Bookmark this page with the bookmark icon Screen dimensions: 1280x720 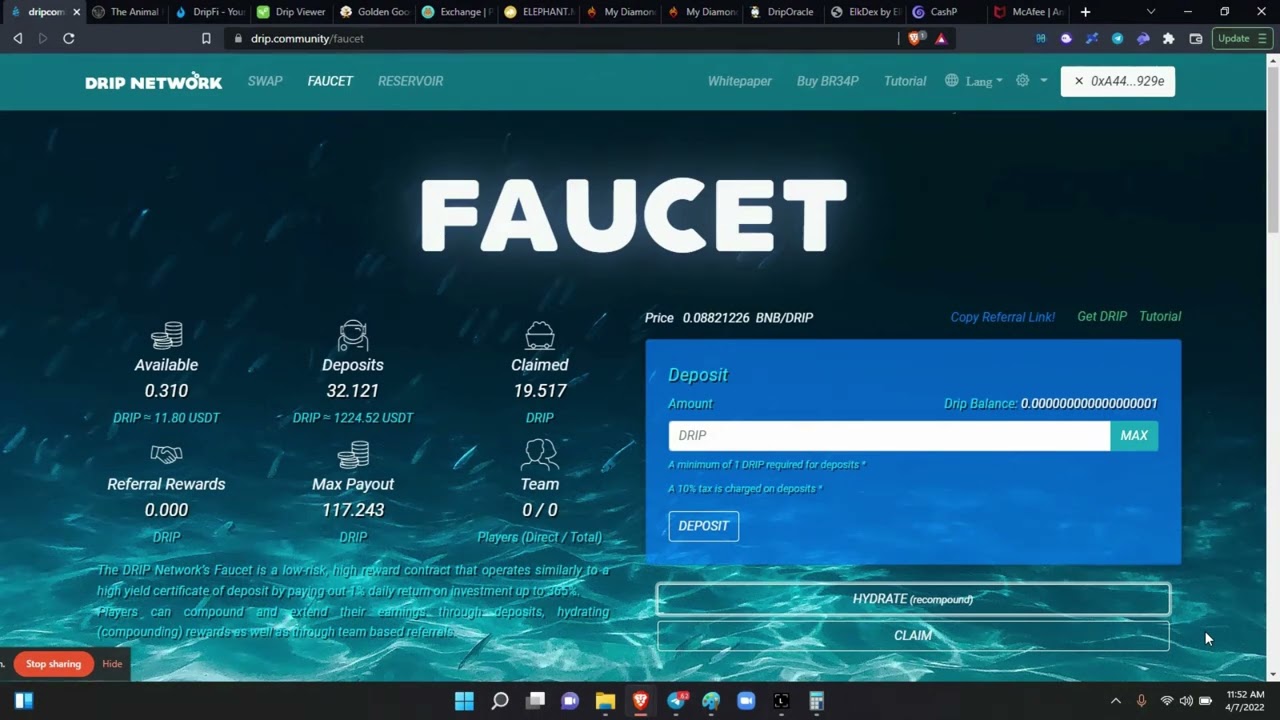206,38
